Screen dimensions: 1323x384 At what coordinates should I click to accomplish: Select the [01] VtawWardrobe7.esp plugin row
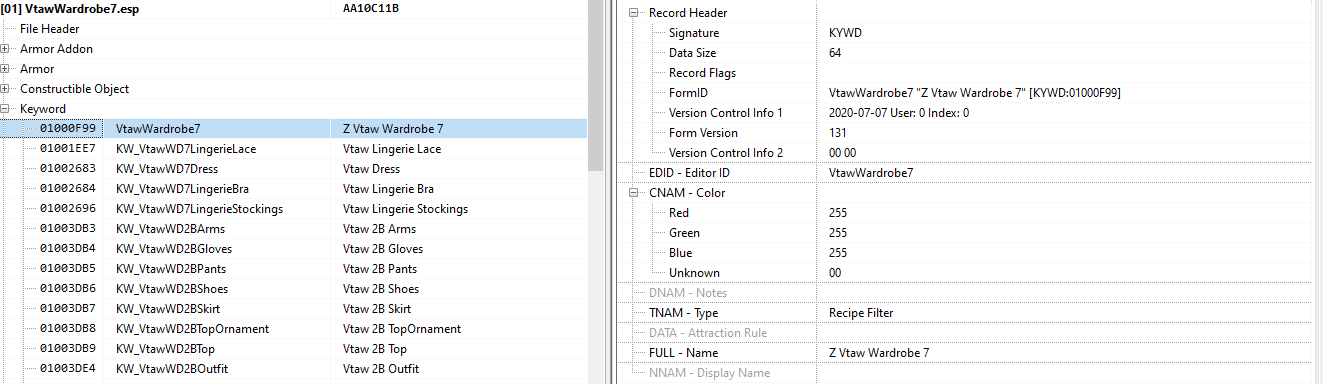[293, 9]
